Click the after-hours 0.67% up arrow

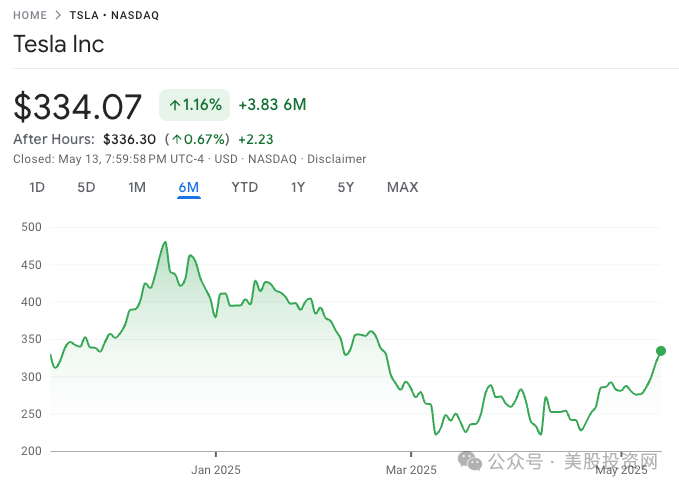click(177, 139)
